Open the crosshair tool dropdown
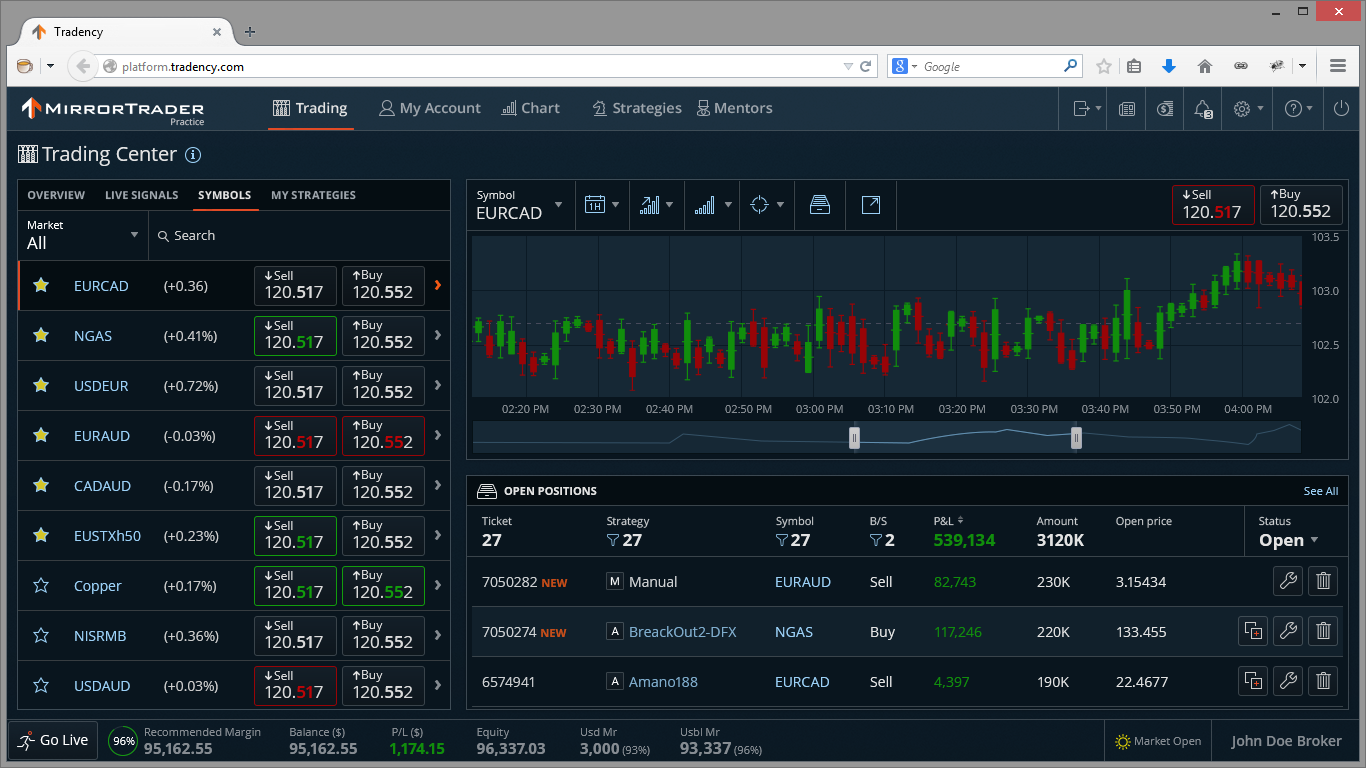 (x=766, y=205)
